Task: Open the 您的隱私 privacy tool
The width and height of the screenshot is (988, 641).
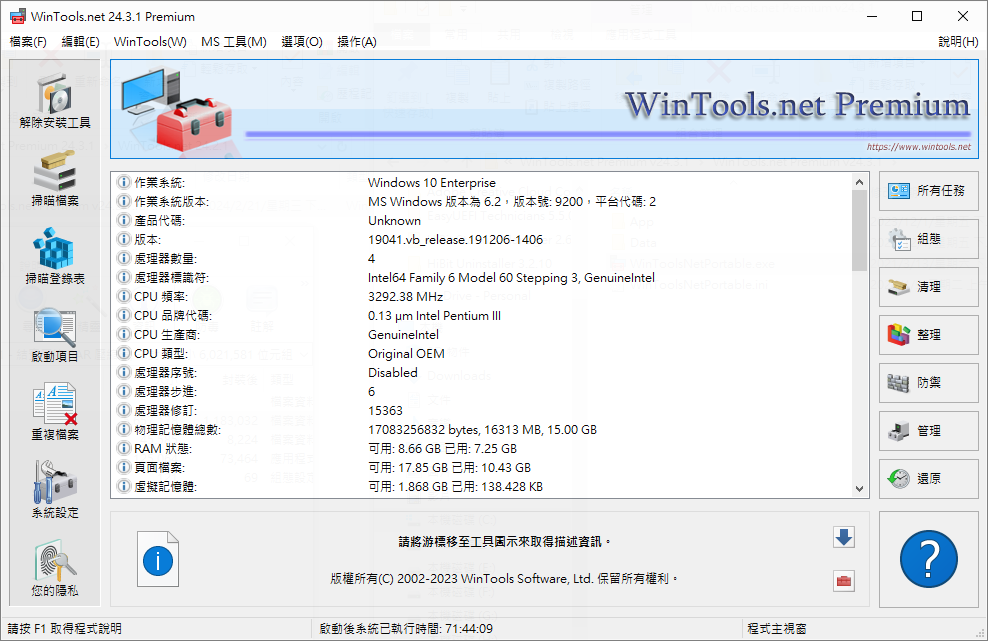Action: tap(55, 569)
